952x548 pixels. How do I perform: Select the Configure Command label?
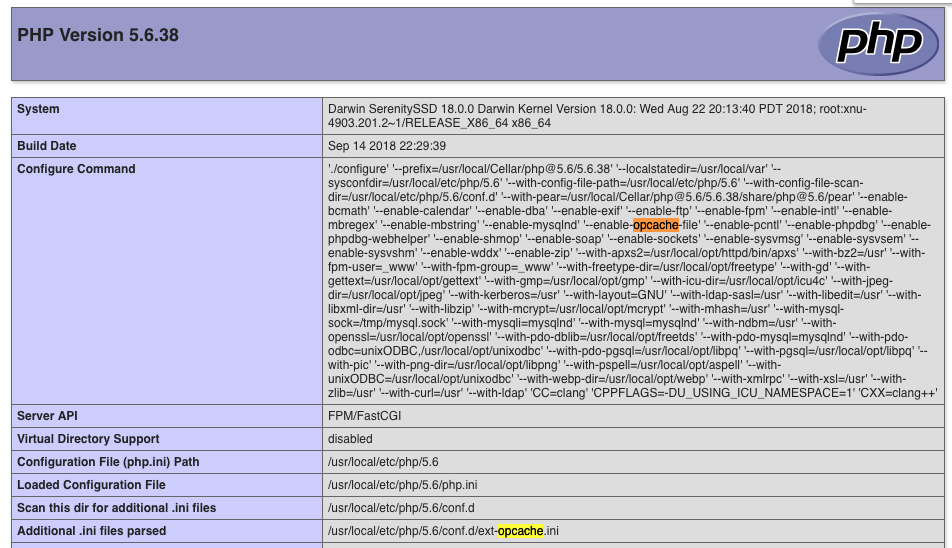coord(76,169)
